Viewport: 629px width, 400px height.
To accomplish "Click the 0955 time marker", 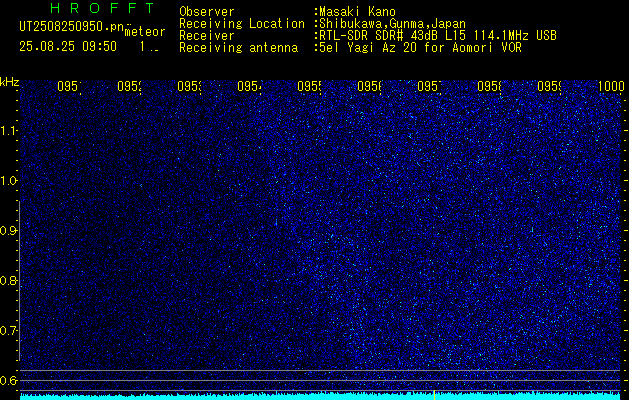I will click(309, 86).
